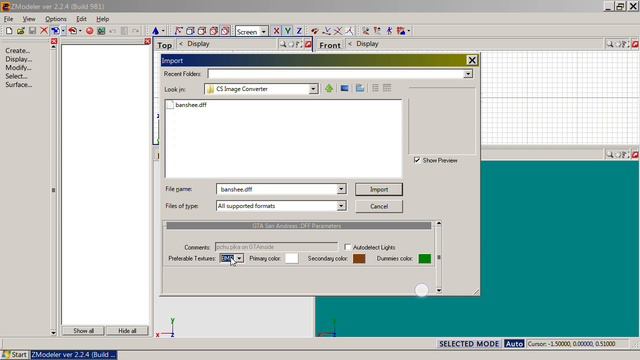
Task: Open the Screen coordinate system dropdown
Action: tap(264, 31)
